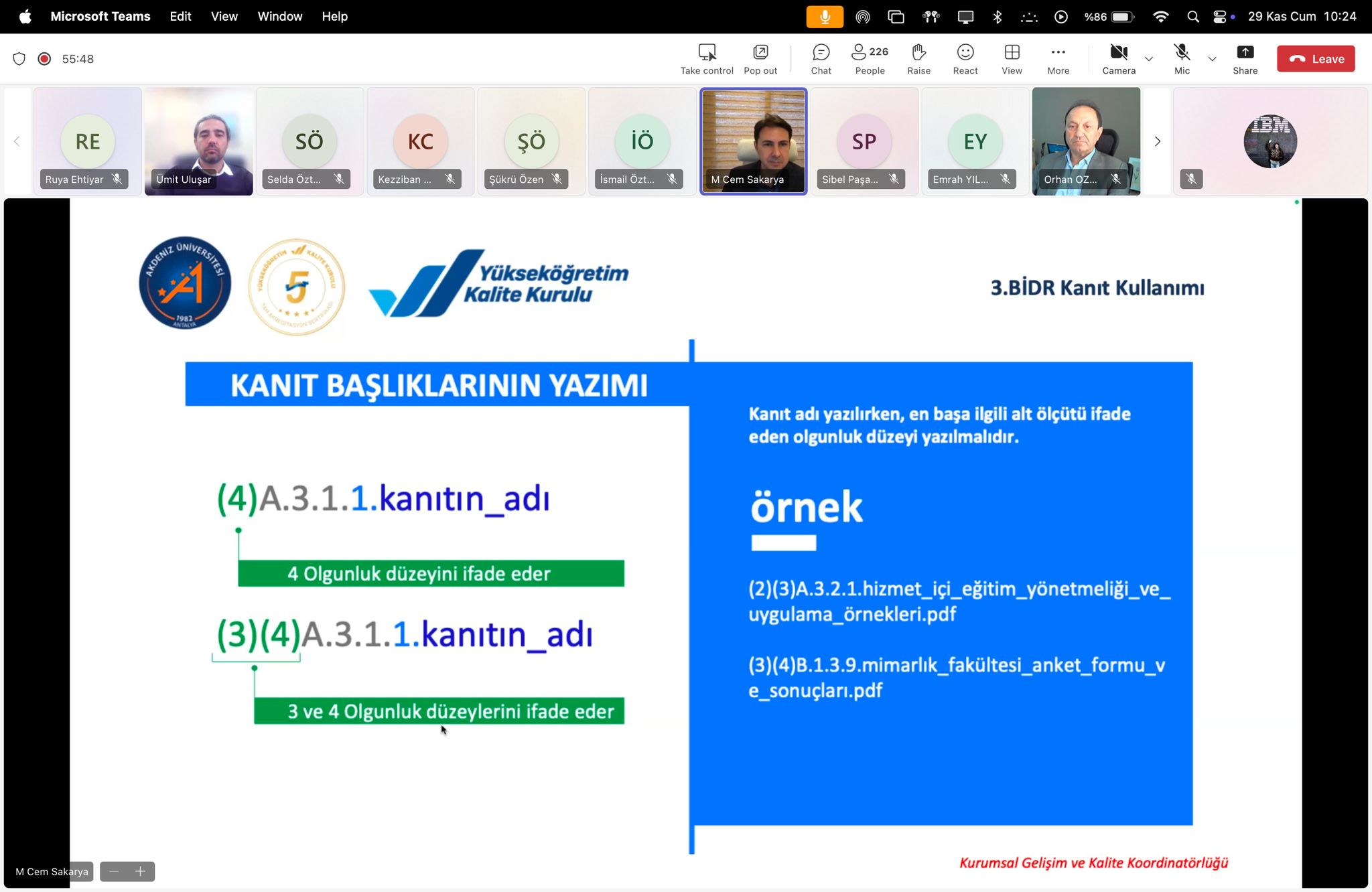Click the muted mic icon on Ruya Ehtiyar tile

(x=117, y=179)
